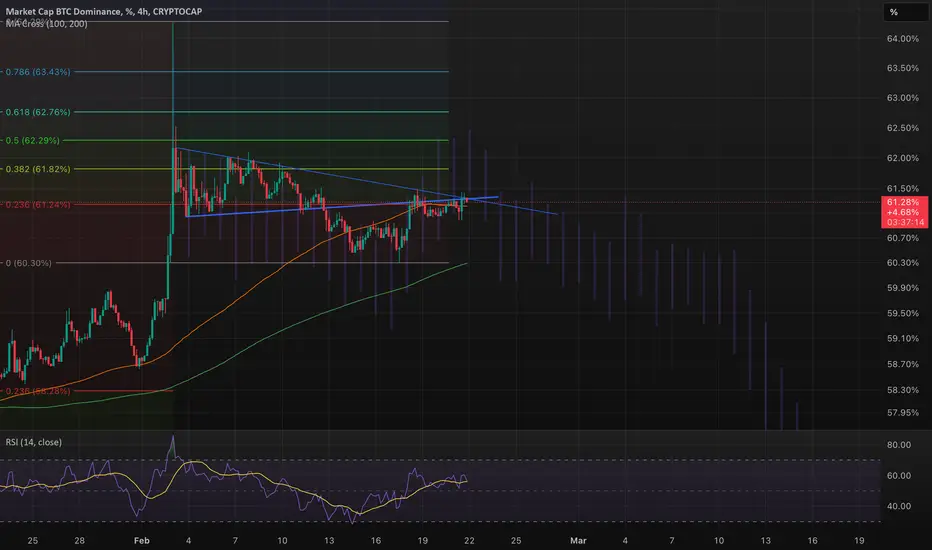
Task: Click the 62.50% tick on price axis
Action: pos(902,128)
